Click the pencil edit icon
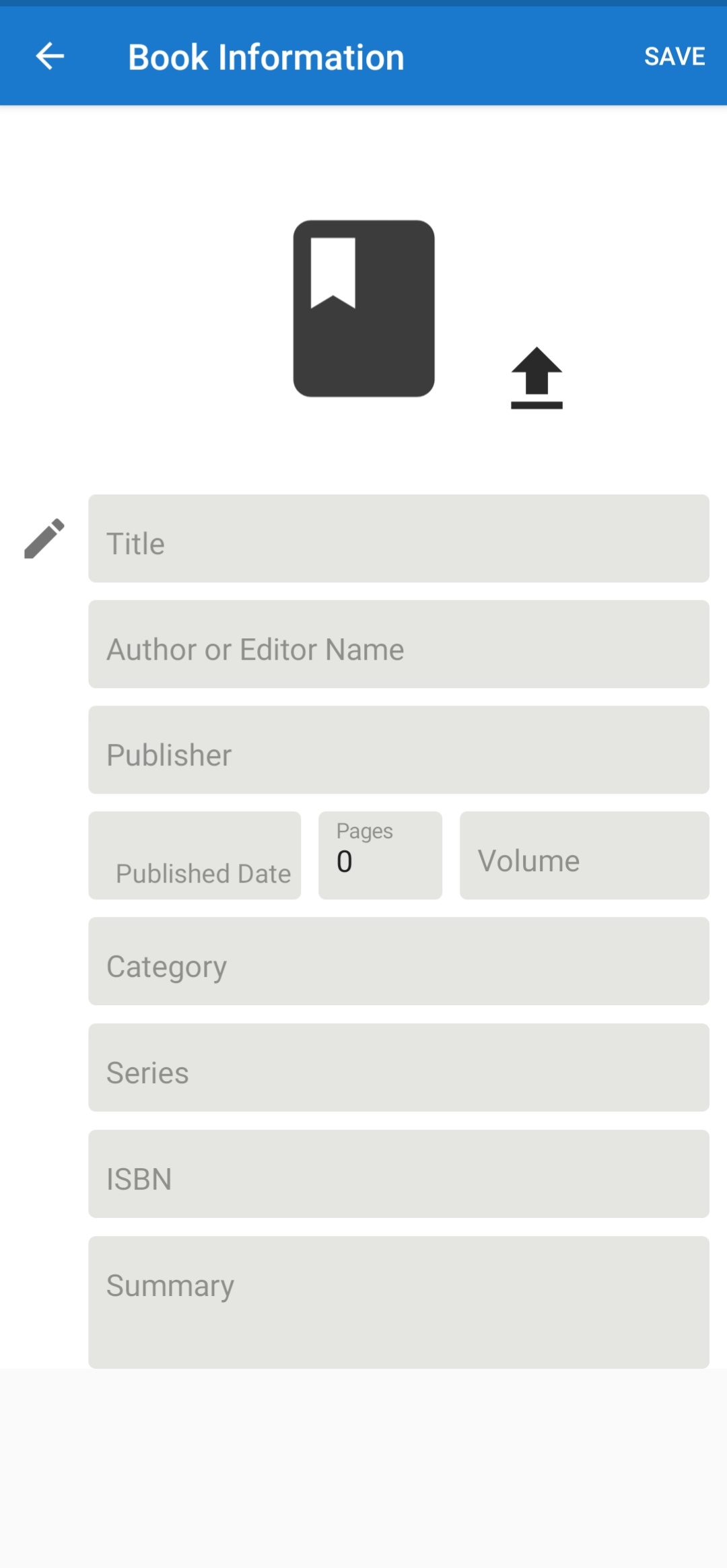Viewport: 727px width, 1568px height. click(x=44, y=539)
